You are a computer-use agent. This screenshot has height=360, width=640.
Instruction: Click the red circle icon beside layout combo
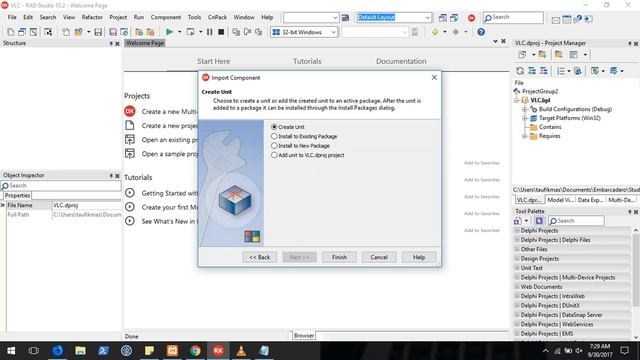(x=471, y=18)
